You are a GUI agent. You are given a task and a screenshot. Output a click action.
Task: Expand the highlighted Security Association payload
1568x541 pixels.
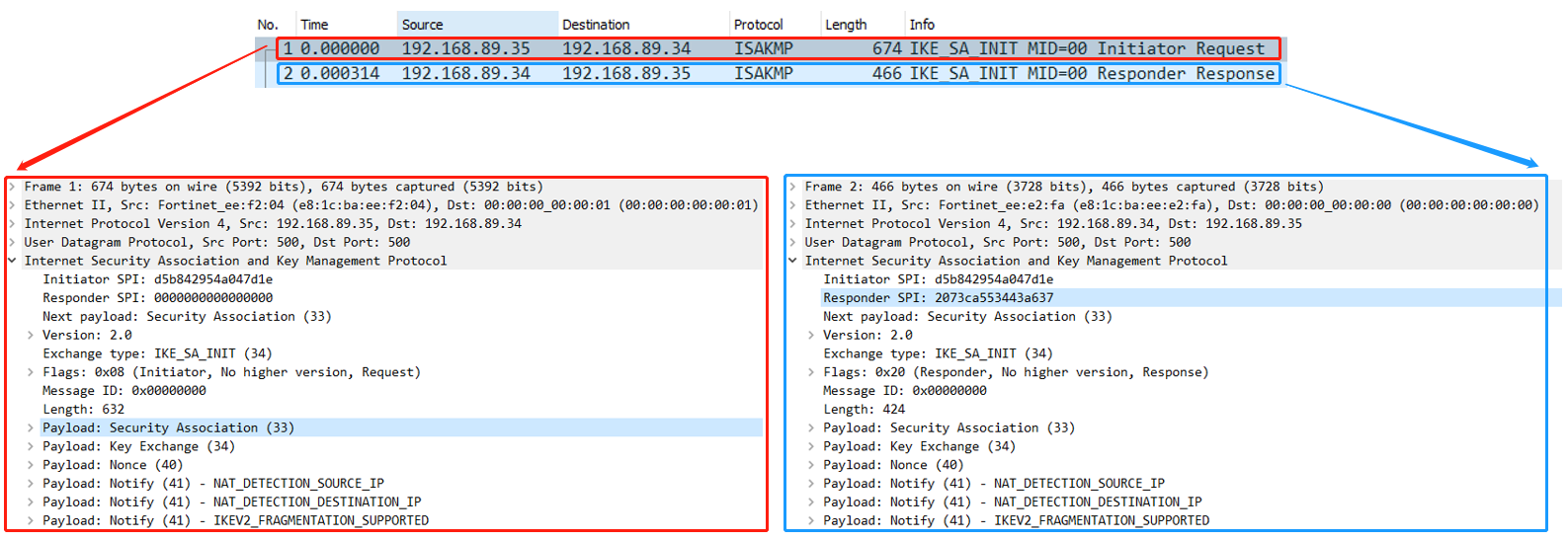click(31, 428)
